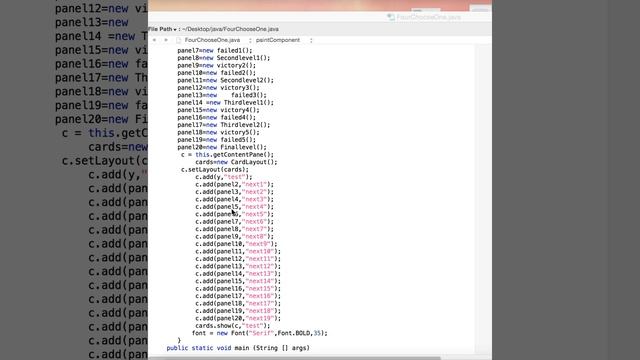Viewport: 640px width, 360px height.
Task: Click the line 'c.add(panel7,"next6");'
Action: 234,222
